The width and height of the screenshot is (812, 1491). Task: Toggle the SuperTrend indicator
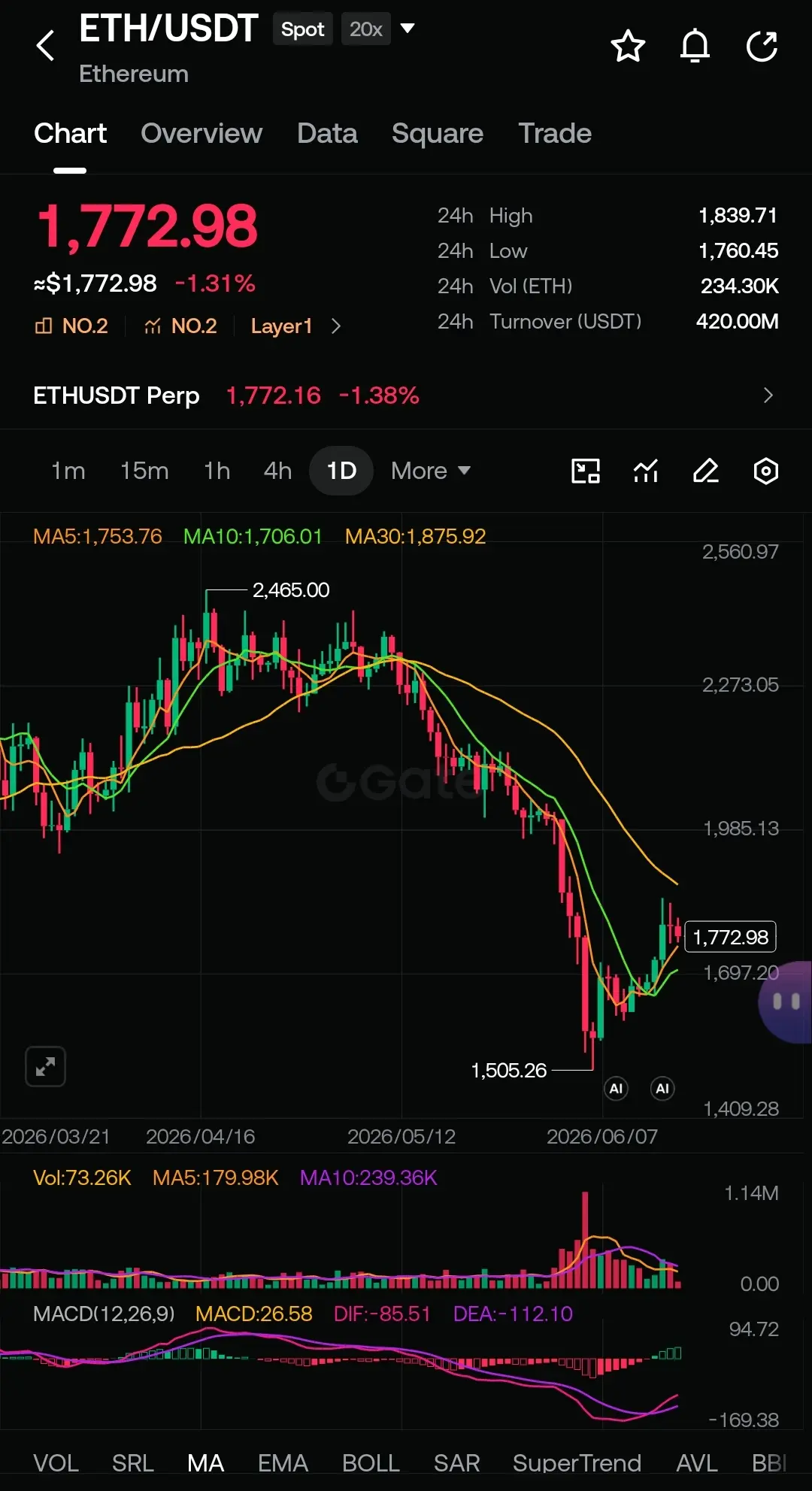pyautogui.click(x=577, y=1463)
